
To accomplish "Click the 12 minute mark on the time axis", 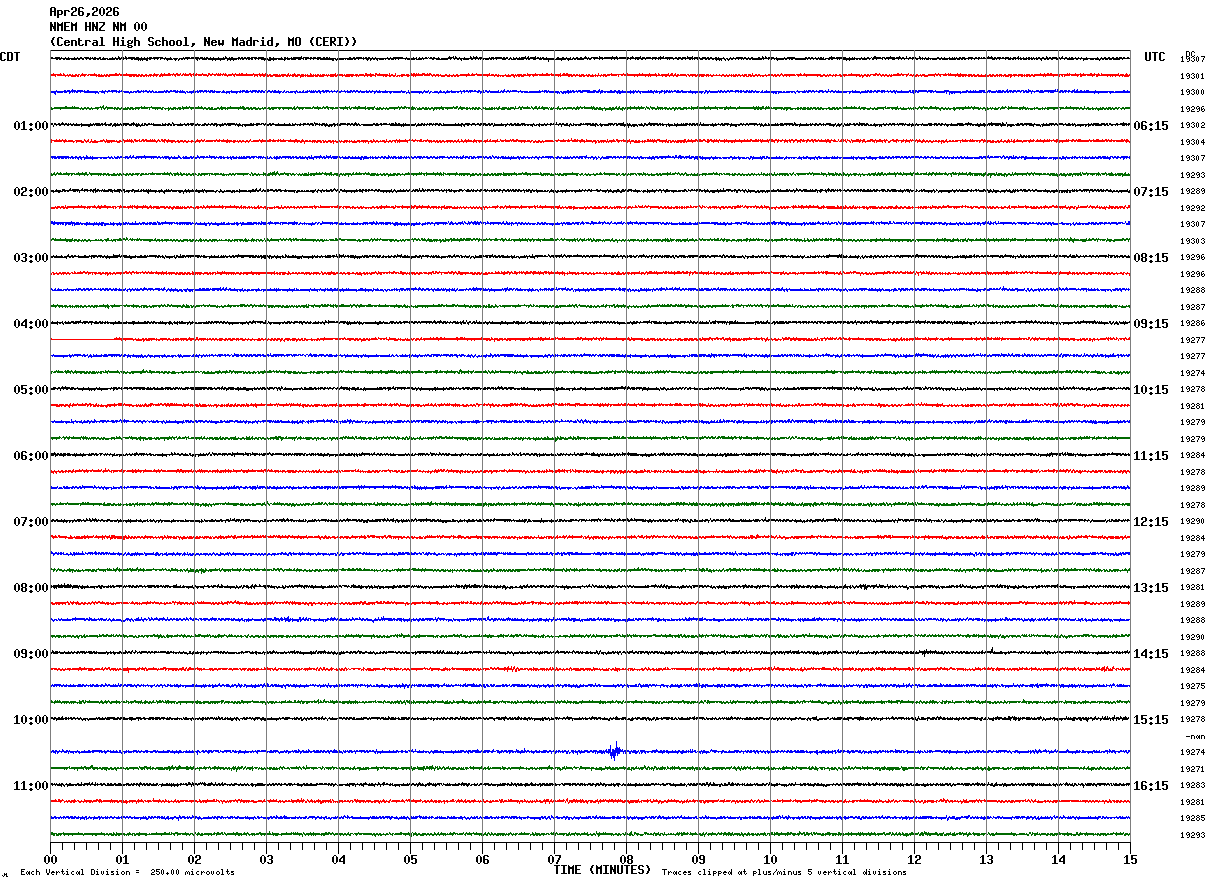I will point(914,859).
